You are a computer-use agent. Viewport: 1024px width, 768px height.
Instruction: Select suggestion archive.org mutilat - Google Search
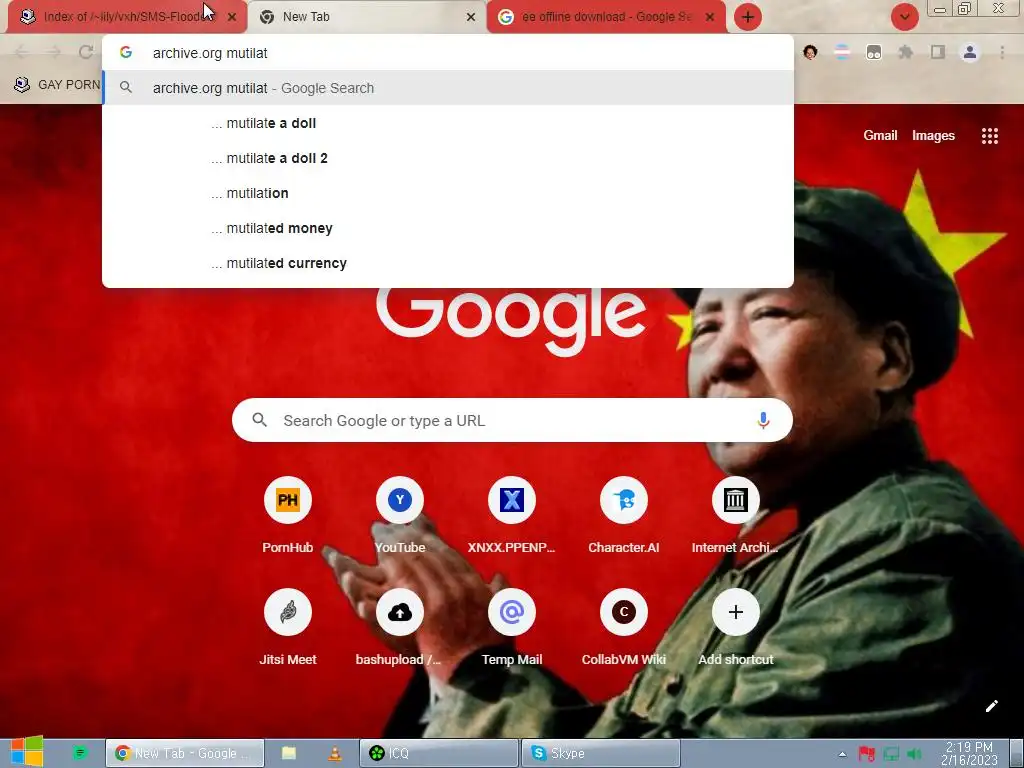448,88
